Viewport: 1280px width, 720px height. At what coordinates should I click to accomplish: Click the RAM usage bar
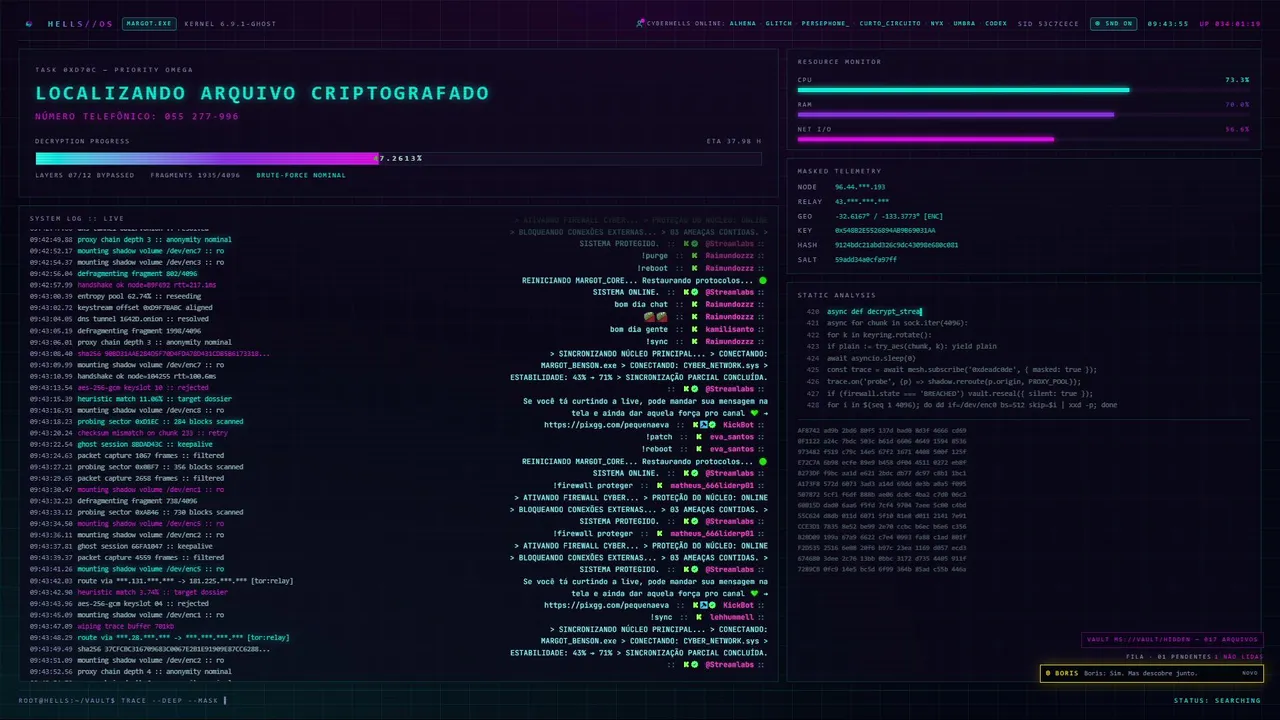tap(1023, 115)
